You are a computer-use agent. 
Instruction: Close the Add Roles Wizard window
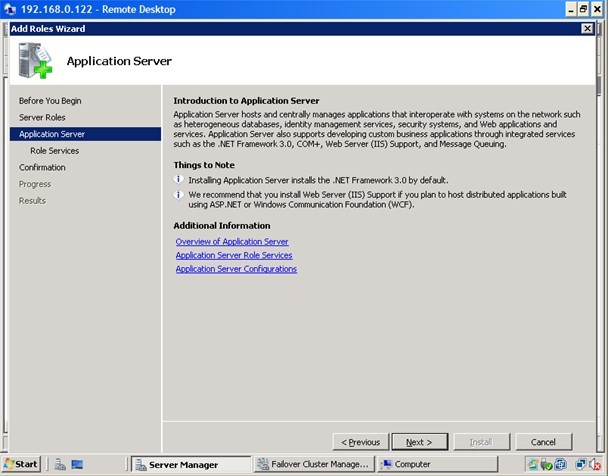click(x=587, y=28)
